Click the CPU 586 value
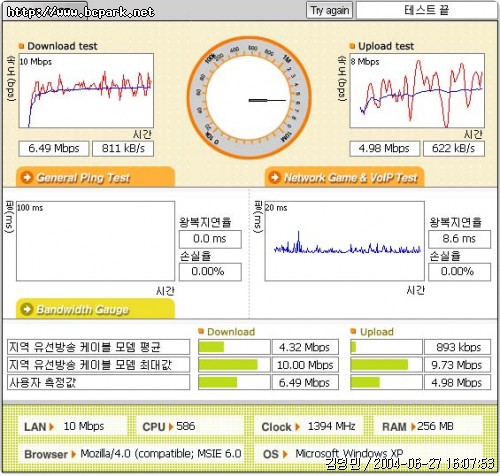The height and width of the screenshot is (476, 500). (186, 426)
